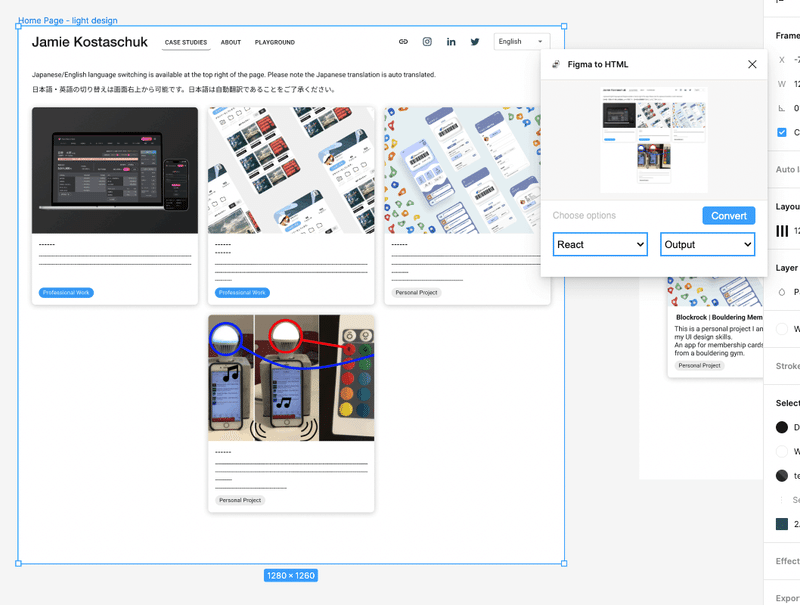Screen dimensions: 800x605
Task: Toggle the checked checkbox in Frame panel
Action: [x=782, y=133]
